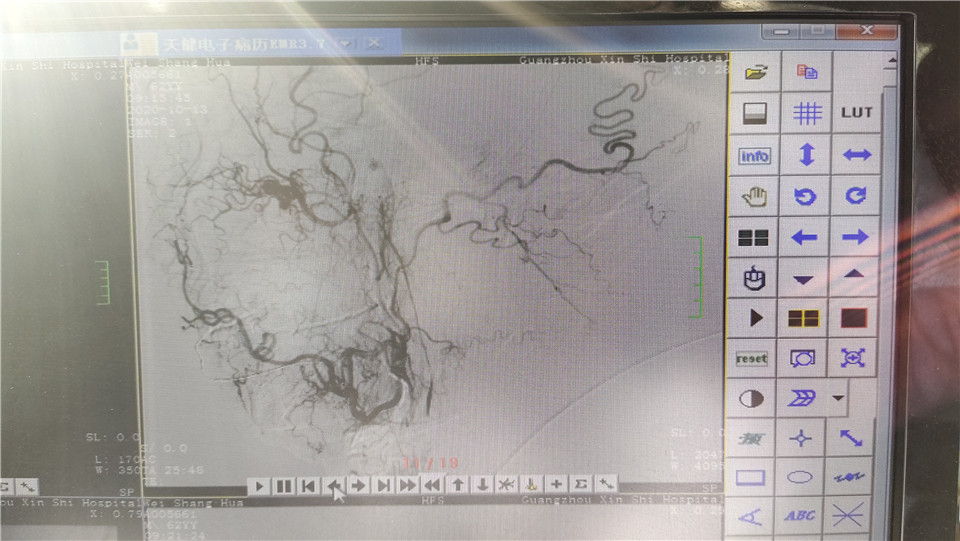
Task: Pause cine playback in bottom bar
Action: [x=284, y=487]
